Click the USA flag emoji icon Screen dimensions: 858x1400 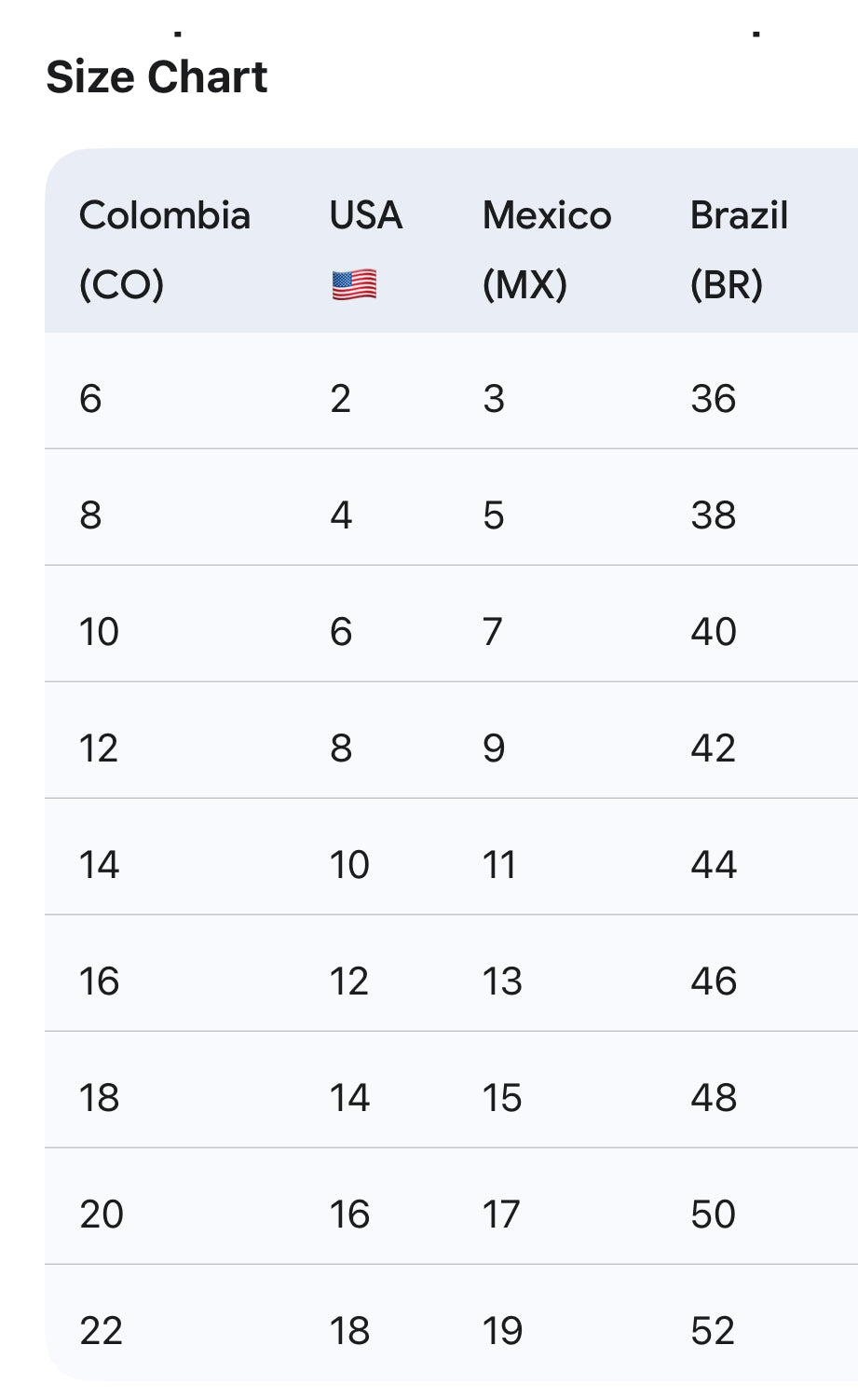point(354,284)
